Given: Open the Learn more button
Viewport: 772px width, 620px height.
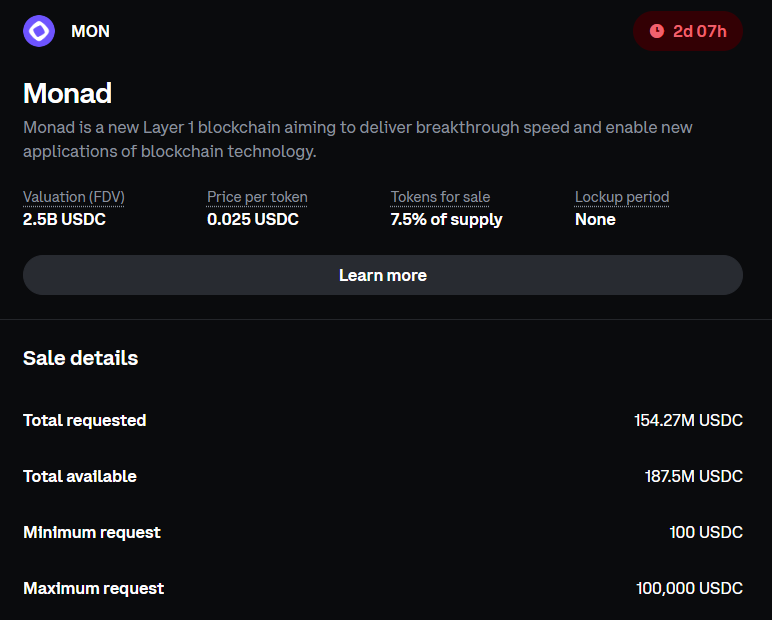Looking at the screenshot, I should pos(383,275).
